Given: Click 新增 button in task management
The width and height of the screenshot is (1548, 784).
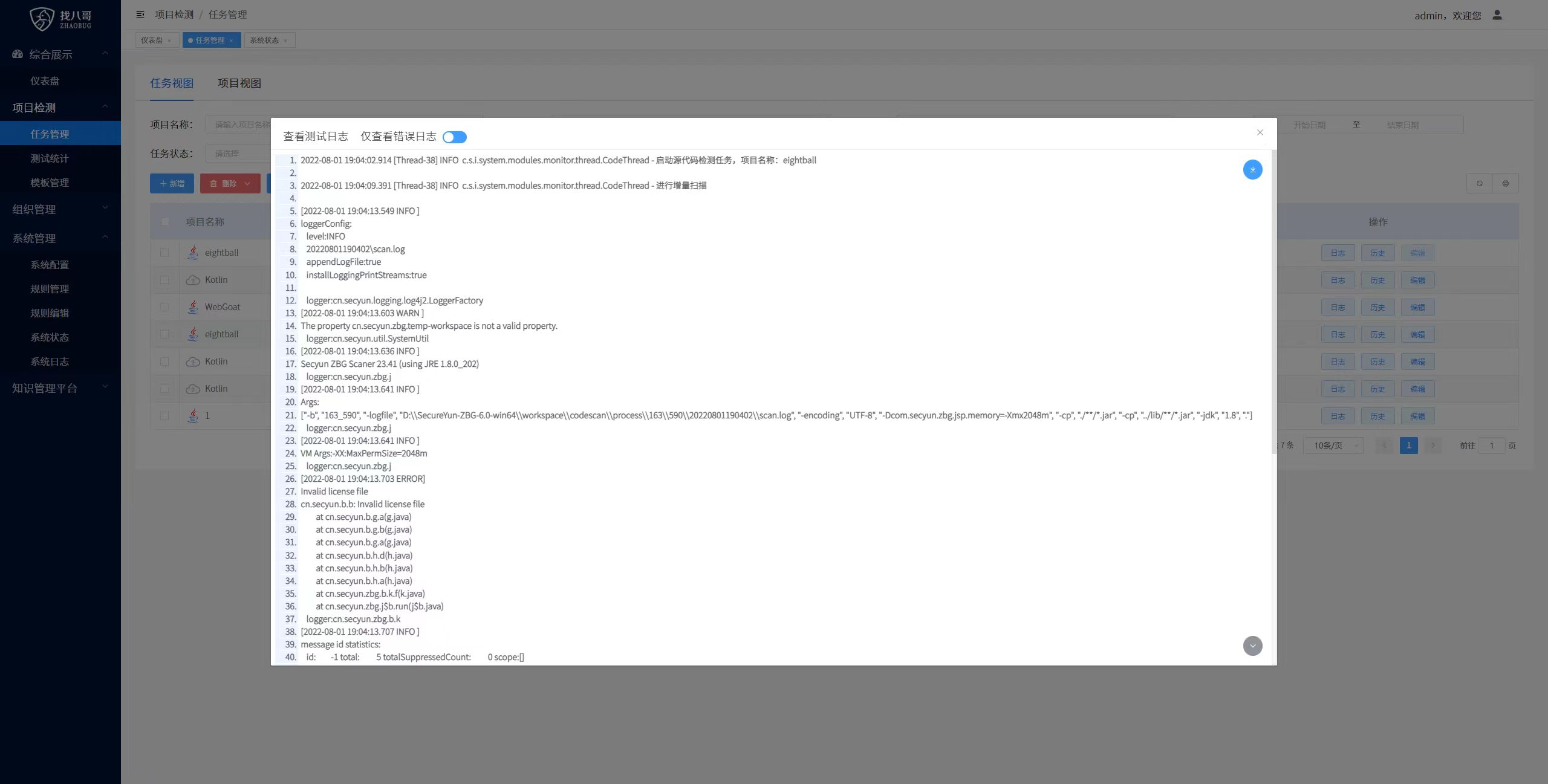Looking at the screenshot, I should 171,183.
